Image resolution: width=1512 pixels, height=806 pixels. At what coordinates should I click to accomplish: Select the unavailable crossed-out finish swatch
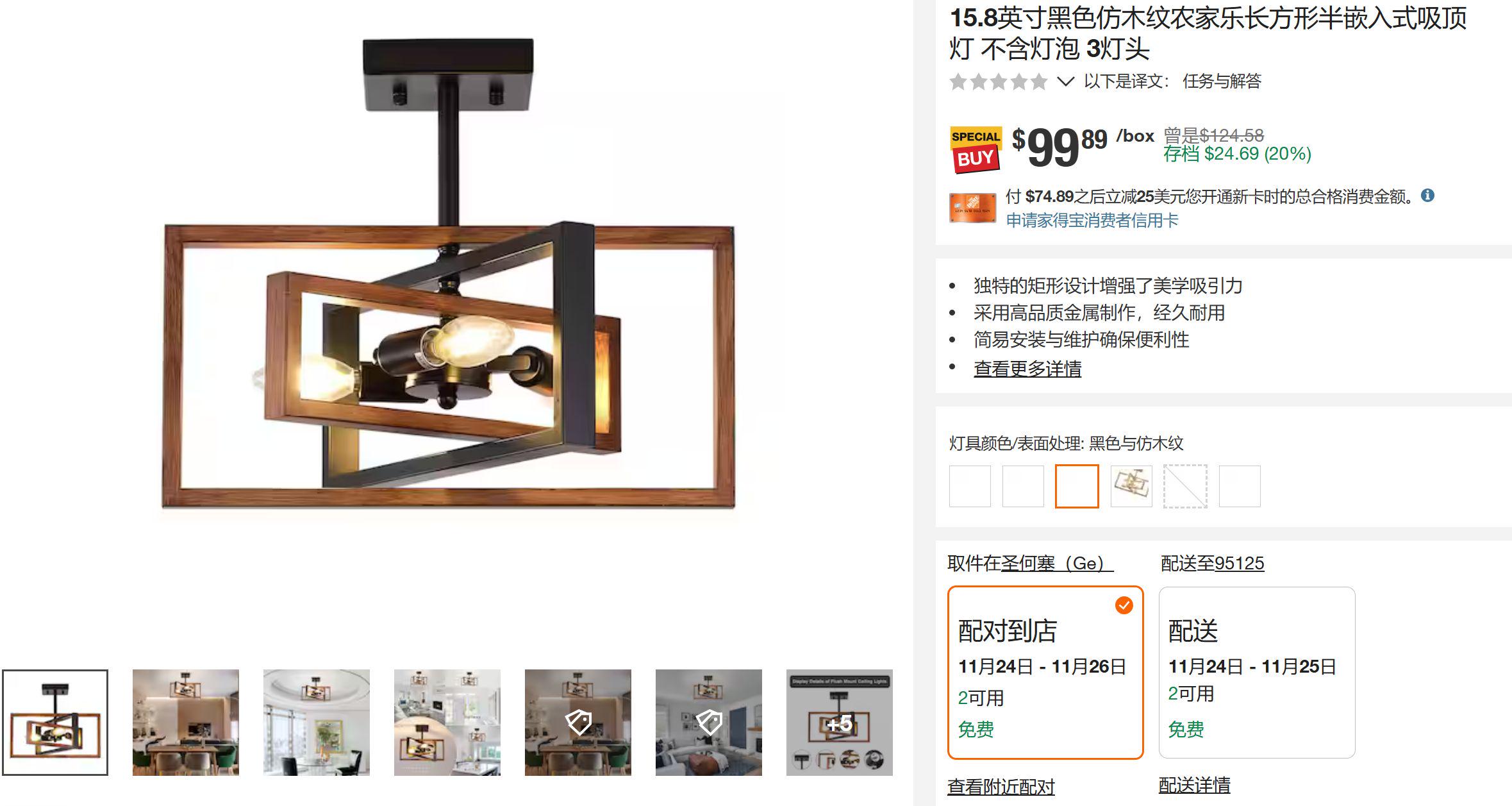tap(1185, 486)
